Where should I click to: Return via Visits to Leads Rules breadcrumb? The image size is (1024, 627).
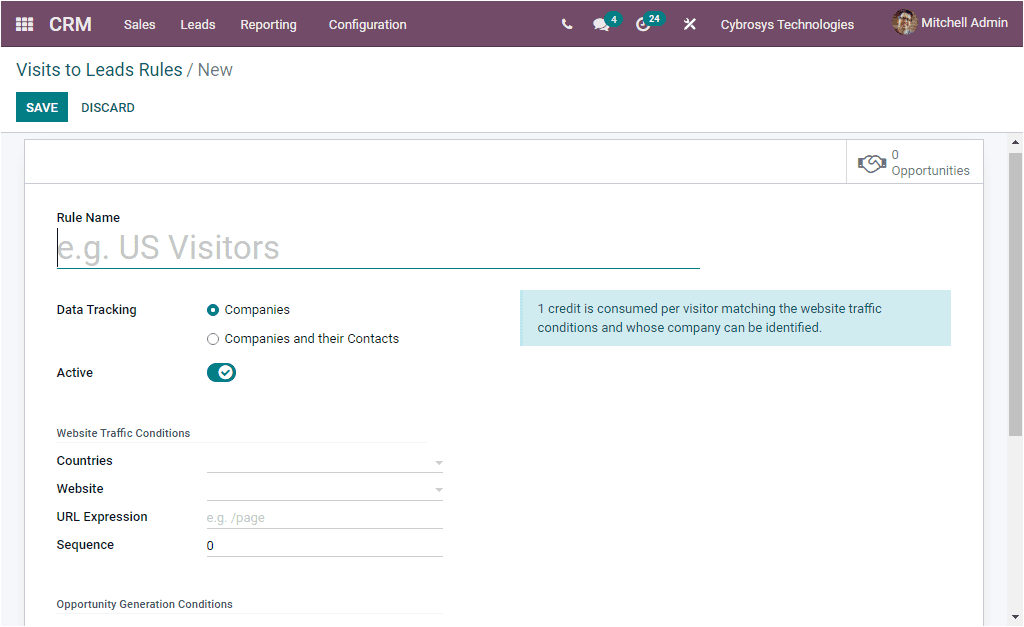[x=98, y=70]
